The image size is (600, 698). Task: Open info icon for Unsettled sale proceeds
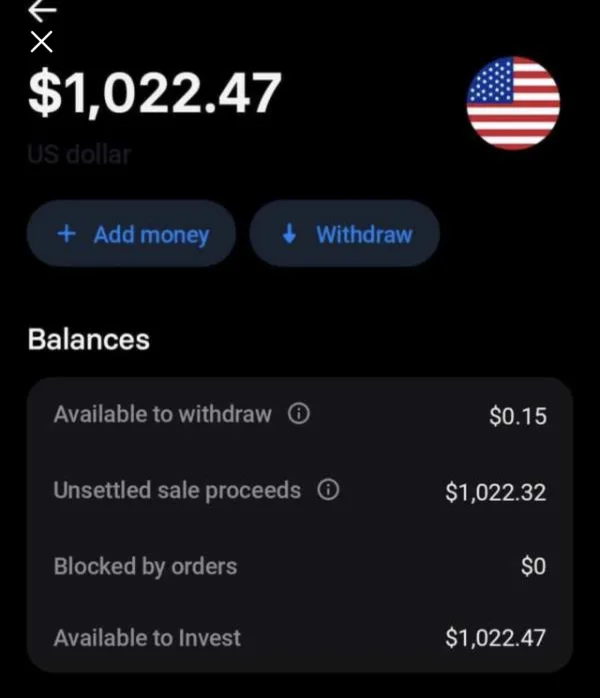(x=327, y=490)
